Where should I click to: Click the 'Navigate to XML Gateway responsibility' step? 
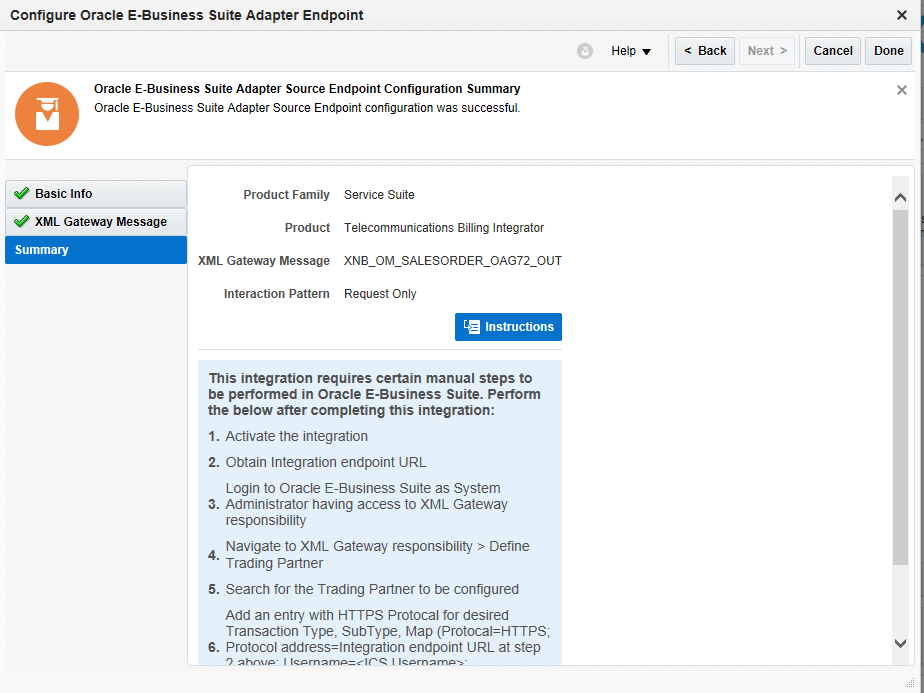point(377,555)
